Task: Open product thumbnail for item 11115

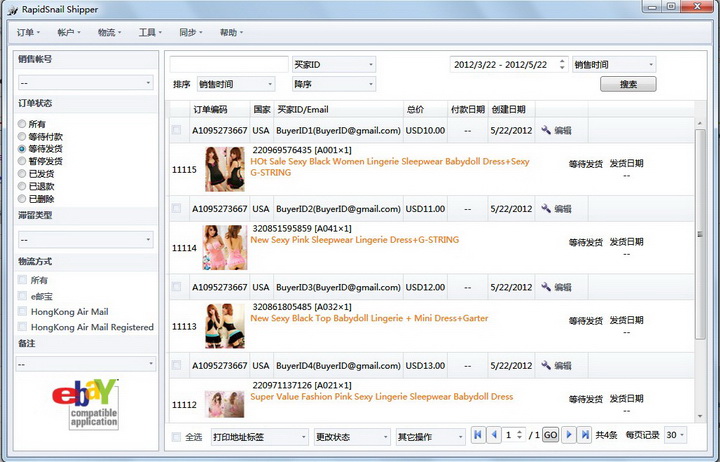Action: [x=225, y=169]
